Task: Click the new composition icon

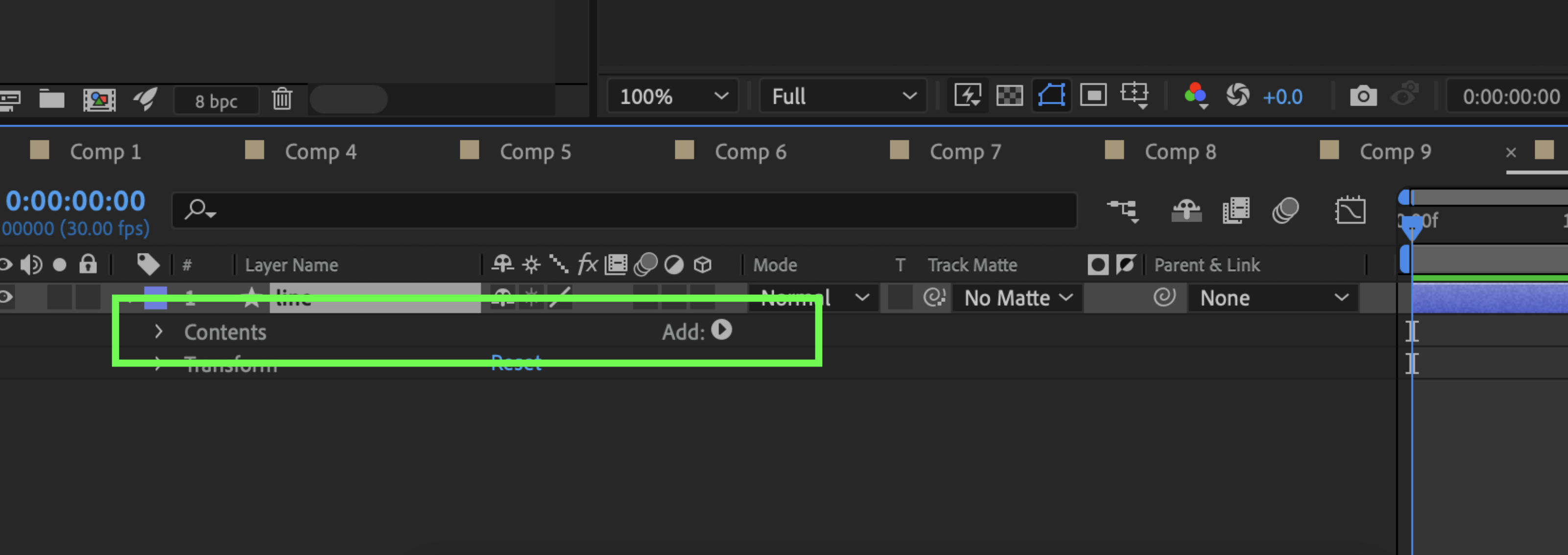Action: (99, 99)
